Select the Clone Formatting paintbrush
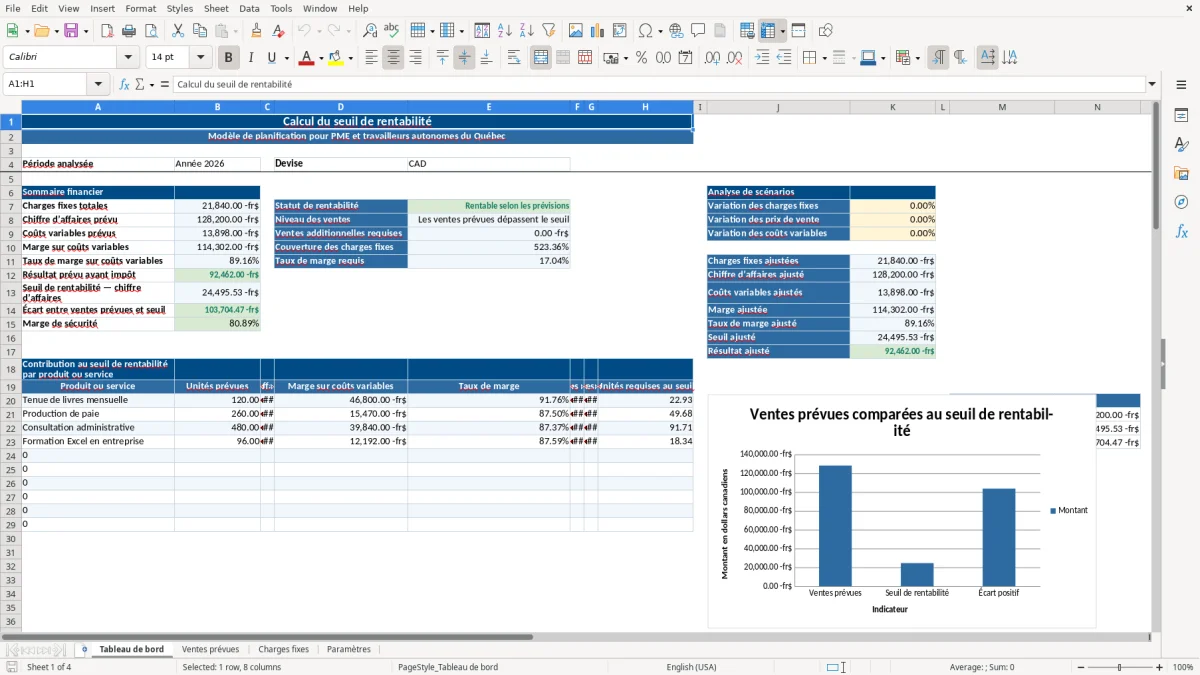This screenshot has width=1200, height=675. coord(256,31)
